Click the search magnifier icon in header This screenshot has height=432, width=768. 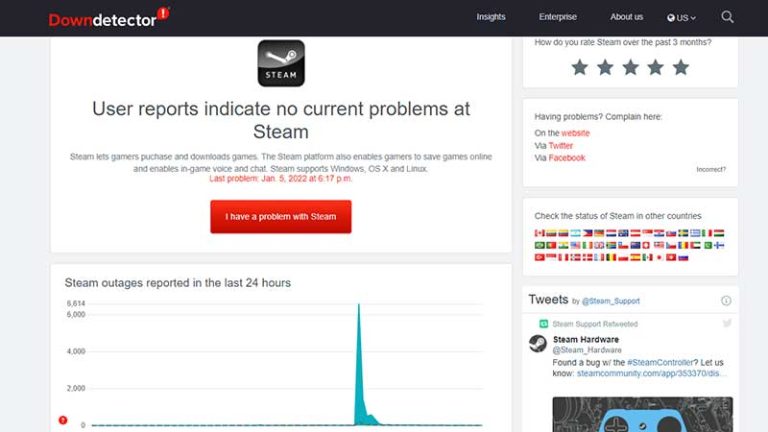(x=727, y=17)
